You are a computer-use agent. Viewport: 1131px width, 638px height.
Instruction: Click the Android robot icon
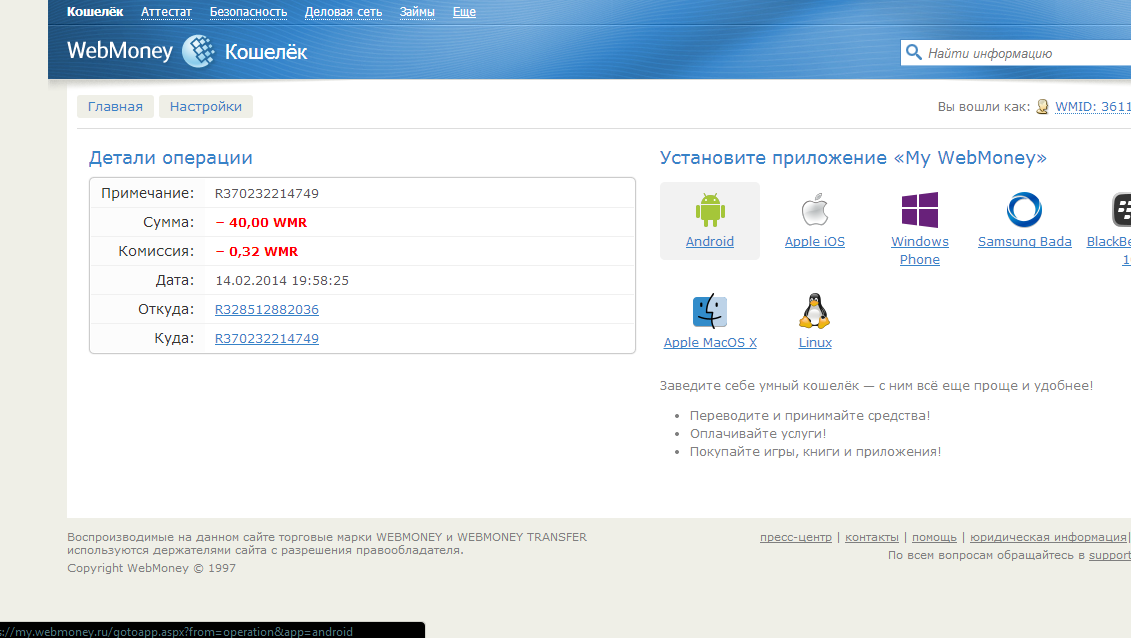click(710, 210)
